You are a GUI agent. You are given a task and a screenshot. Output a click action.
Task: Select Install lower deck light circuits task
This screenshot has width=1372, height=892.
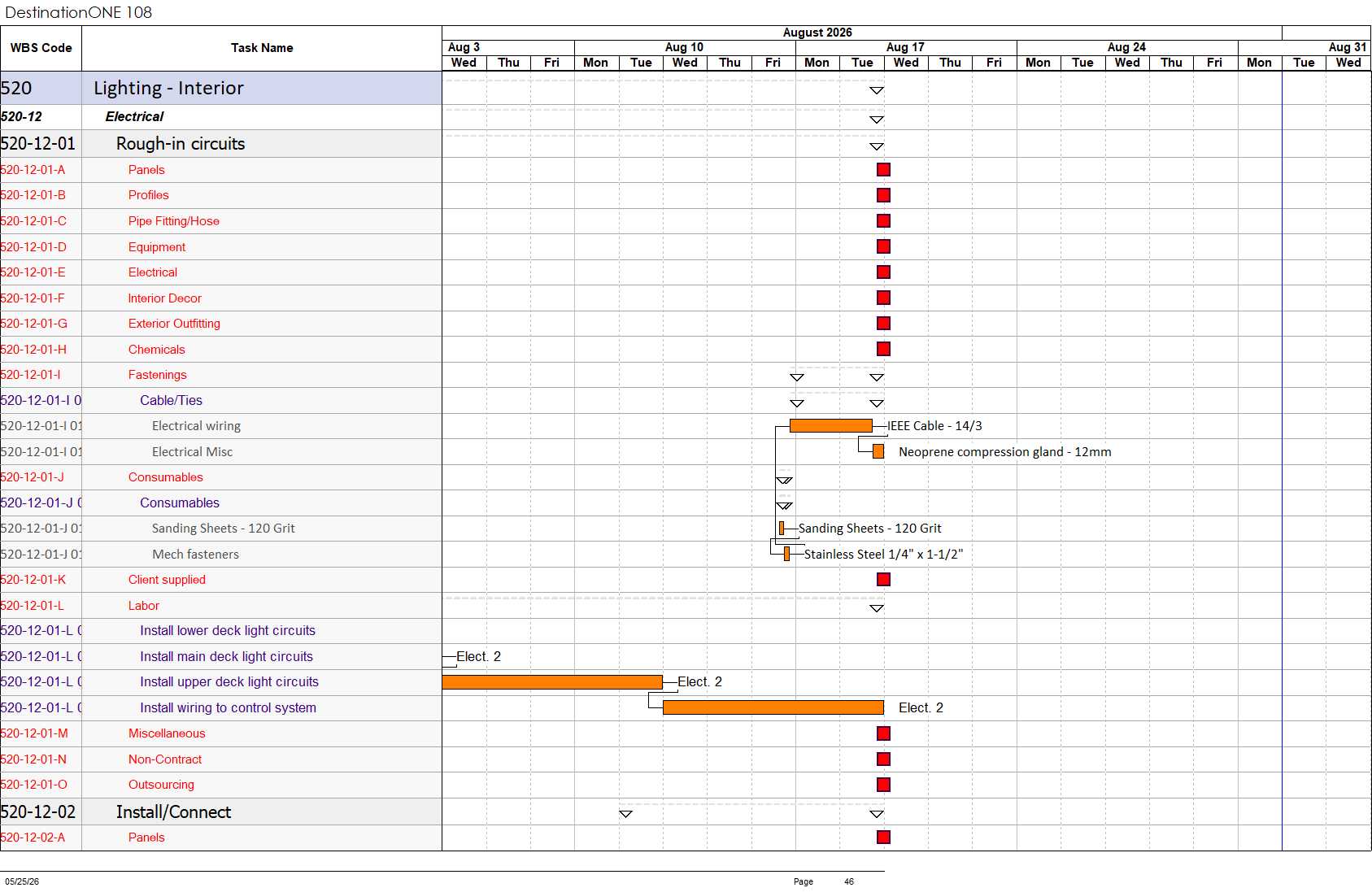coord(228,631)
